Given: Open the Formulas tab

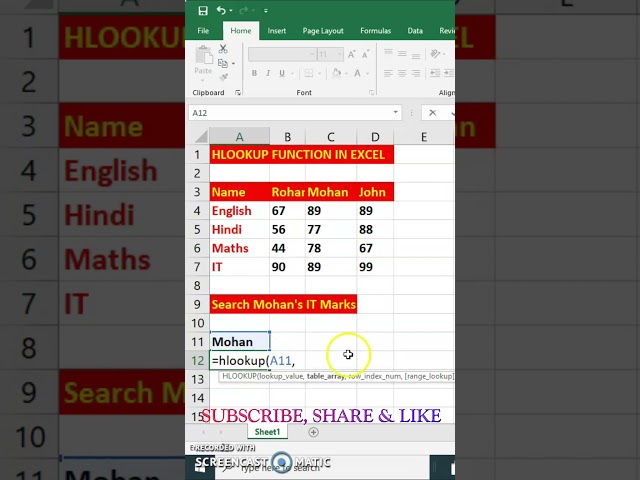Looking at the screenshot, I should tap(376, 31).
